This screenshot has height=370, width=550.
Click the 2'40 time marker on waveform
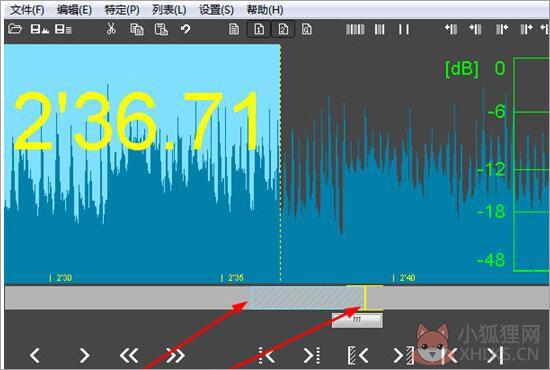point(404,278)
